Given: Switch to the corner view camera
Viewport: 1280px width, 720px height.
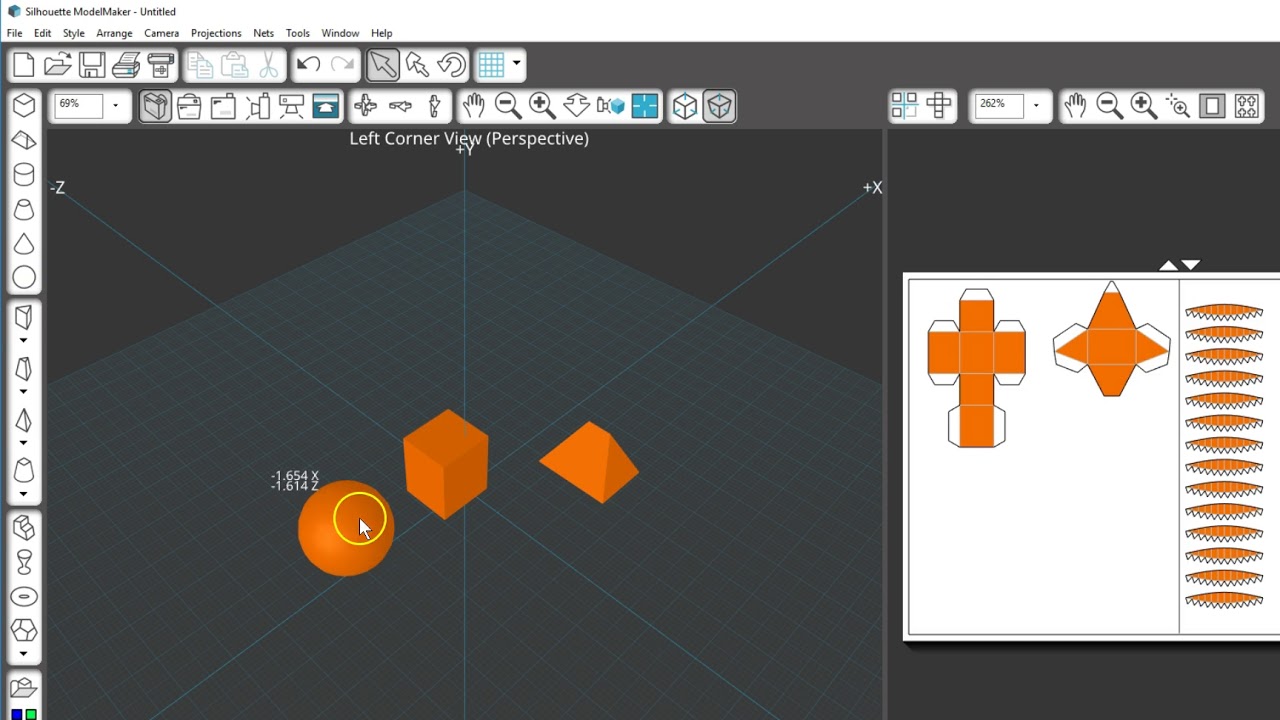Looking at the screenshot, I should pyautogui.click(x=155, y=106).
